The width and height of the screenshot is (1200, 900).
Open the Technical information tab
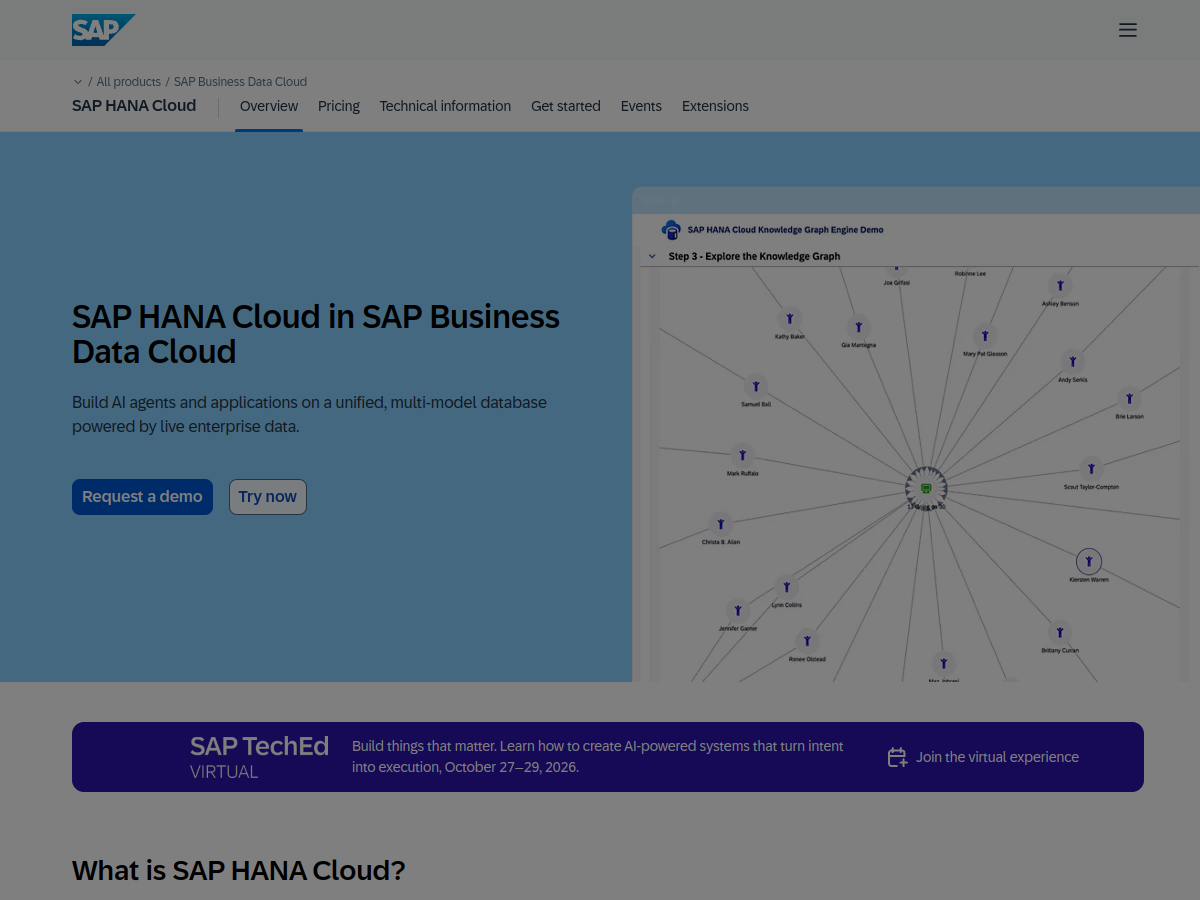445,106
